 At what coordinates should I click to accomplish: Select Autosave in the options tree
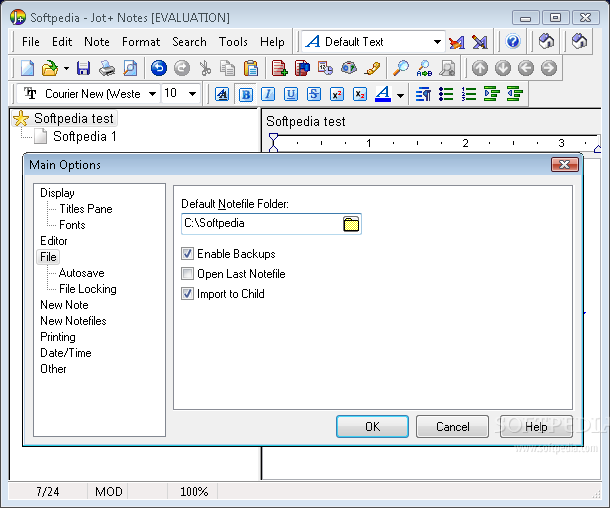82,273
